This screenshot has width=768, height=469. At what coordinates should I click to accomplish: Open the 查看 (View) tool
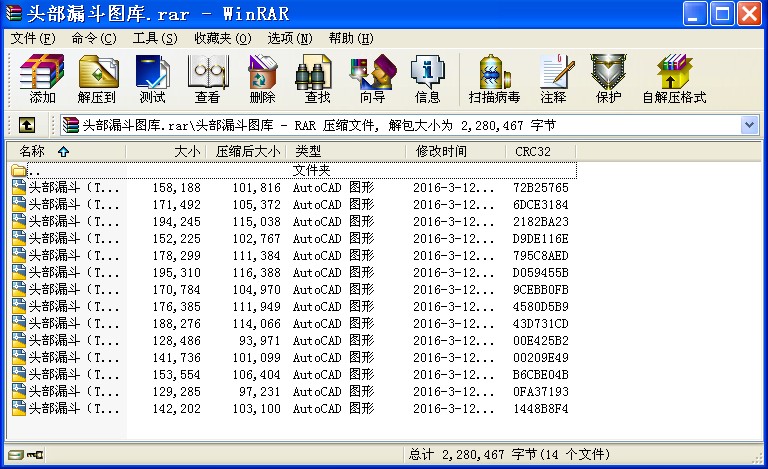tap(208, 78)
